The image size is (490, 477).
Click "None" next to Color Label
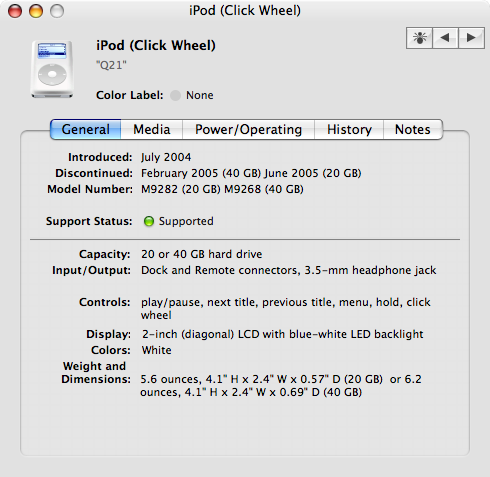200,95
